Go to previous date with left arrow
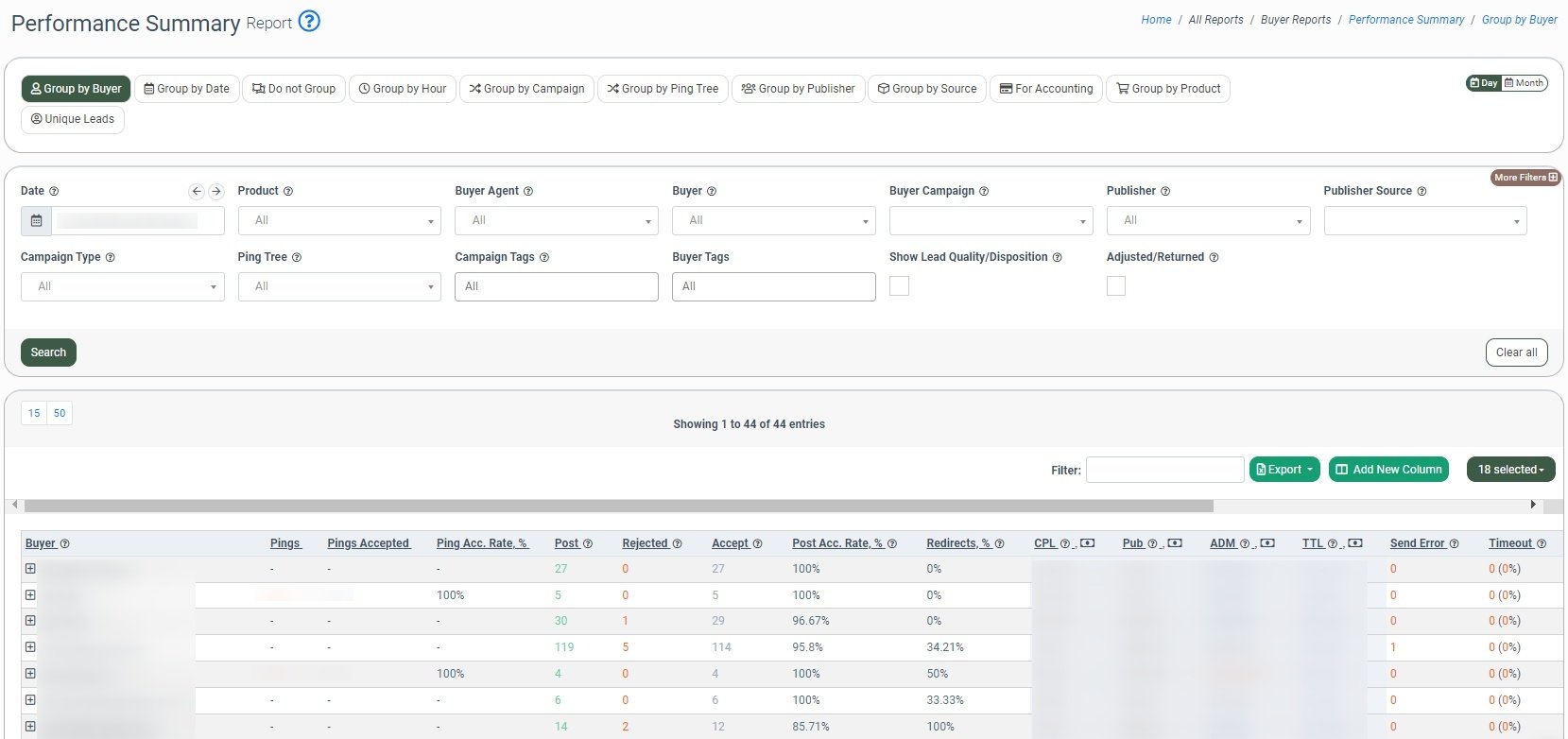 197,191
